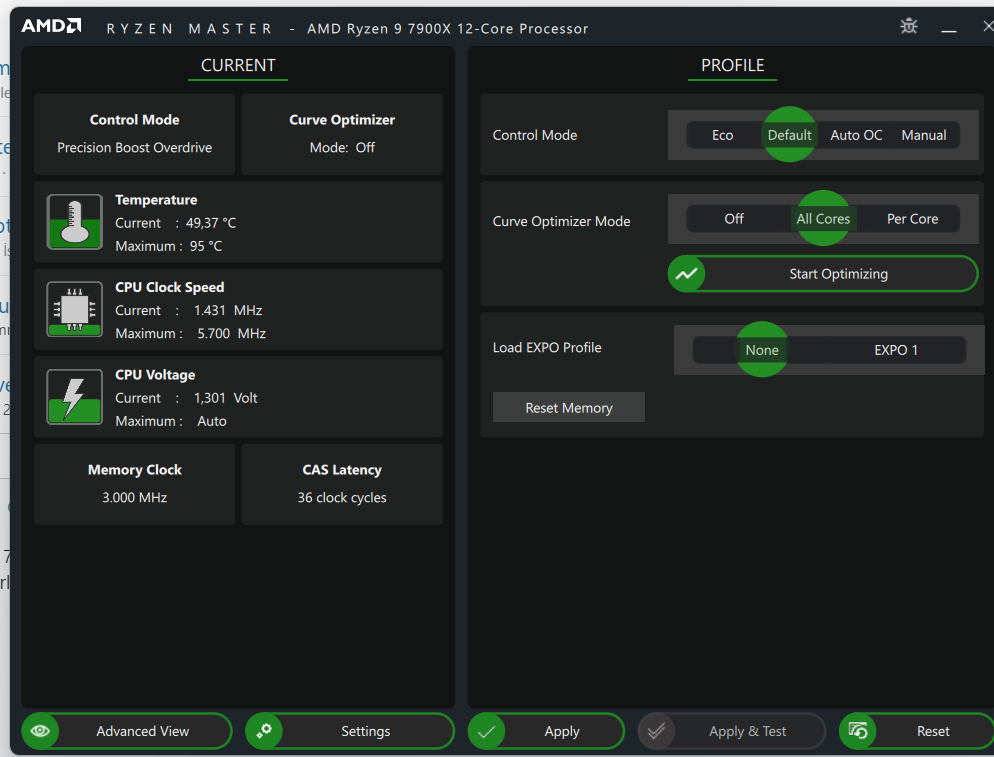Click the CAS Latency 36 clock cycles card
The height and width of the screenshot is (757, 994).
pyautogui.click(x=342, y=484)
